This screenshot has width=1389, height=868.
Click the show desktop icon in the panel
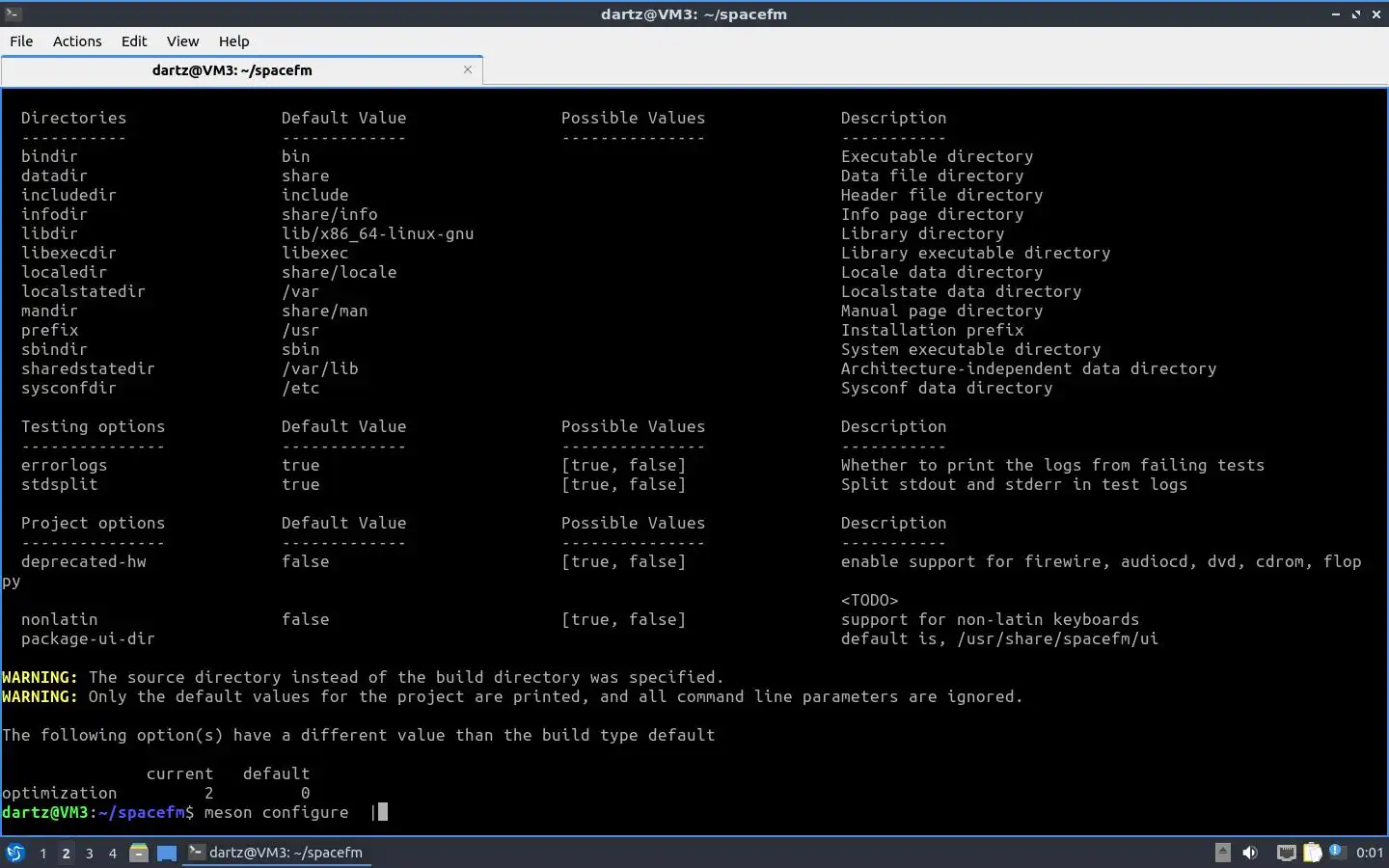point(167,853)
